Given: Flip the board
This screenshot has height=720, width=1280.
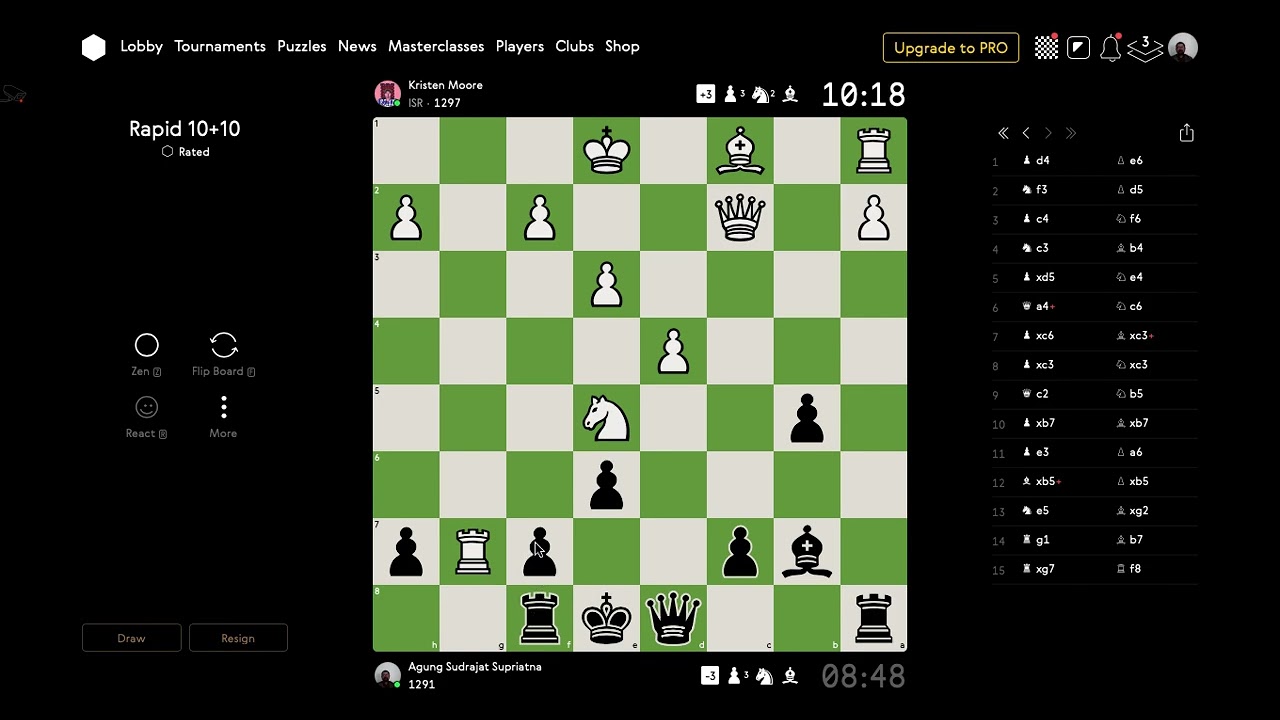Looking at the screenshot, I should pyautogui.click(x=224, y=355).
